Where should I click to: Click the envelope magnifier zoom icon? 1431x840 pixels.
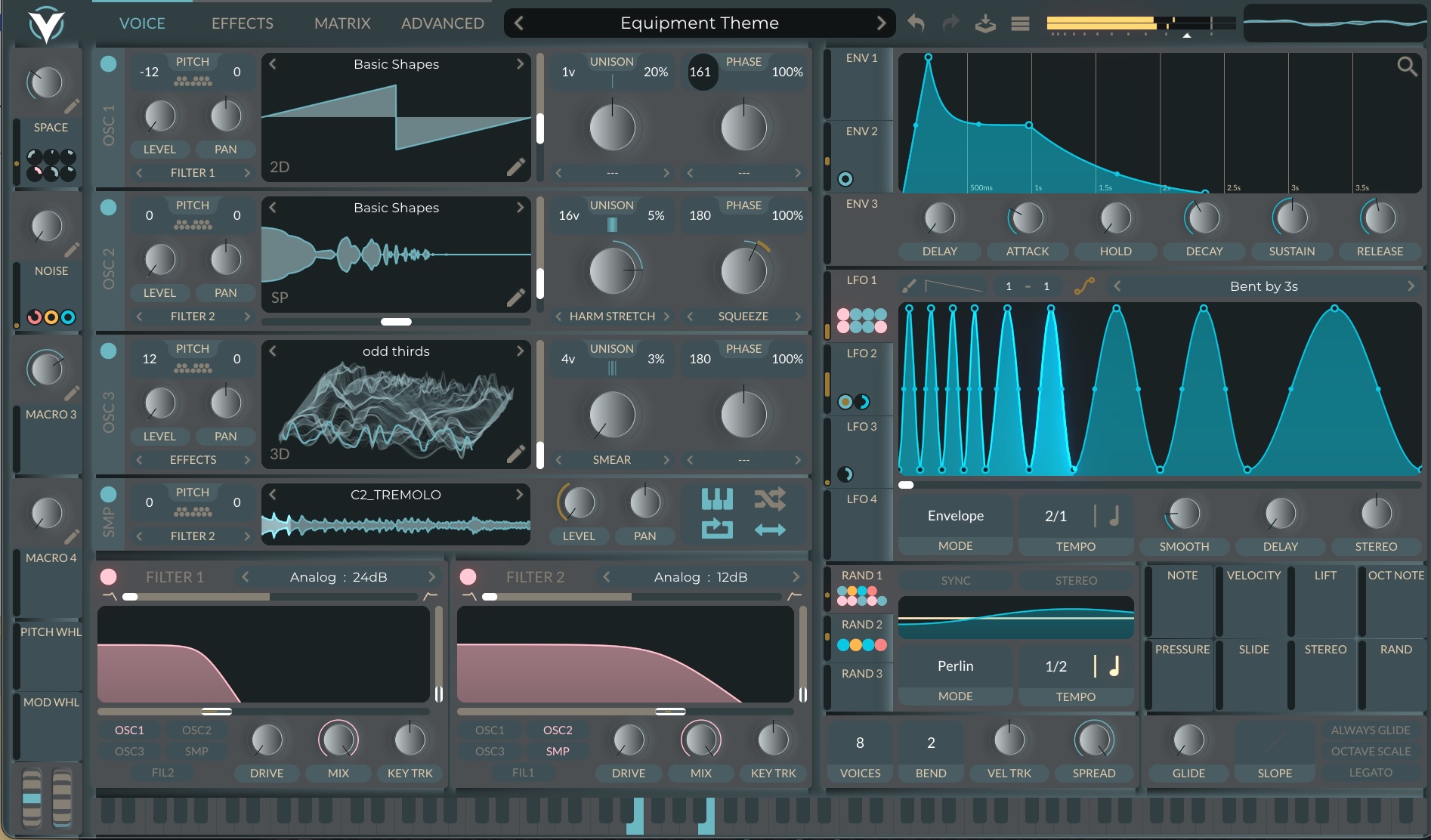1406,66
